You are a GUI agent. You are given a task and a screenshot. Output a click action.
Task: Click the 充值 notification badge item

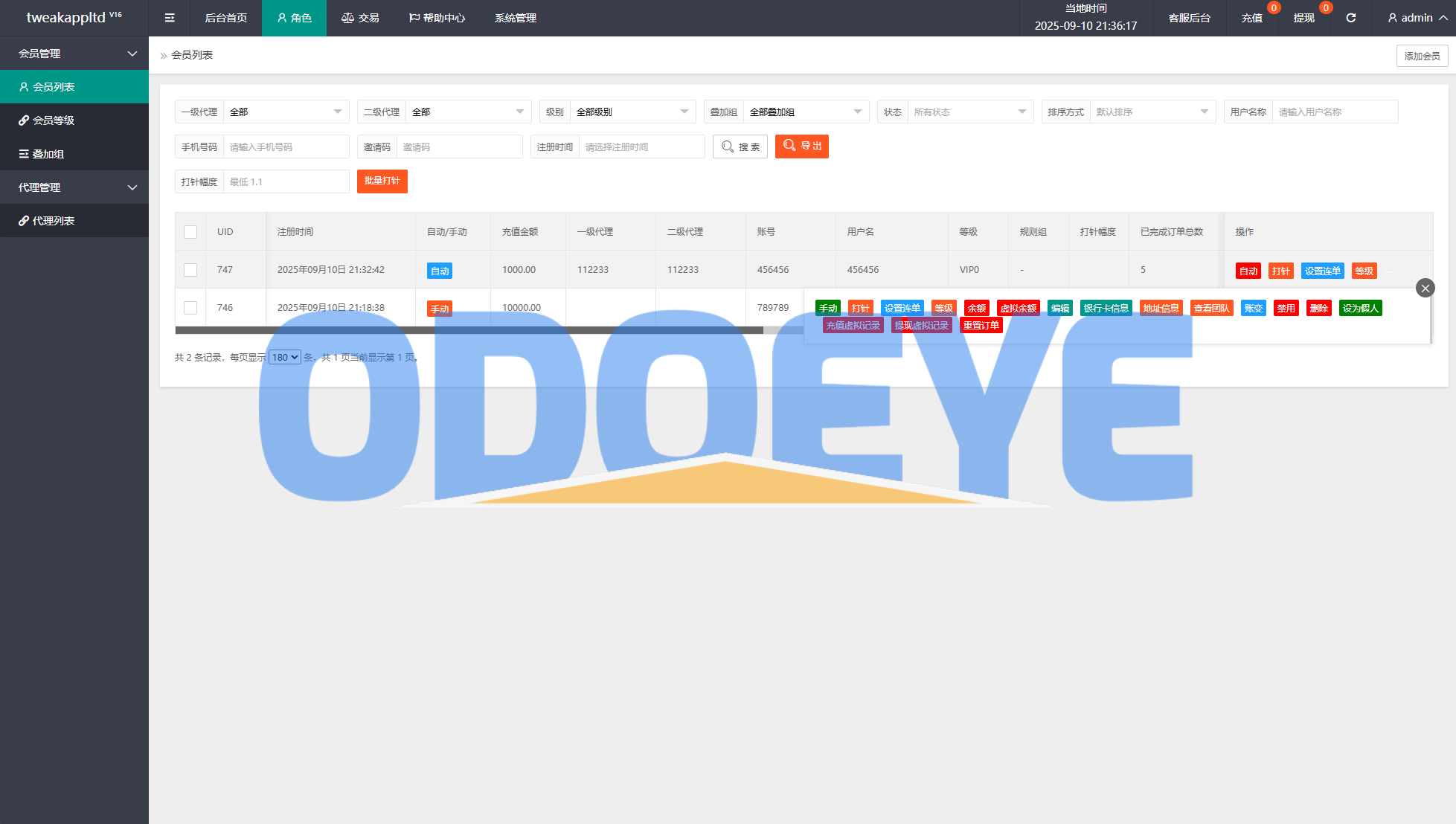click(1252, 18)
